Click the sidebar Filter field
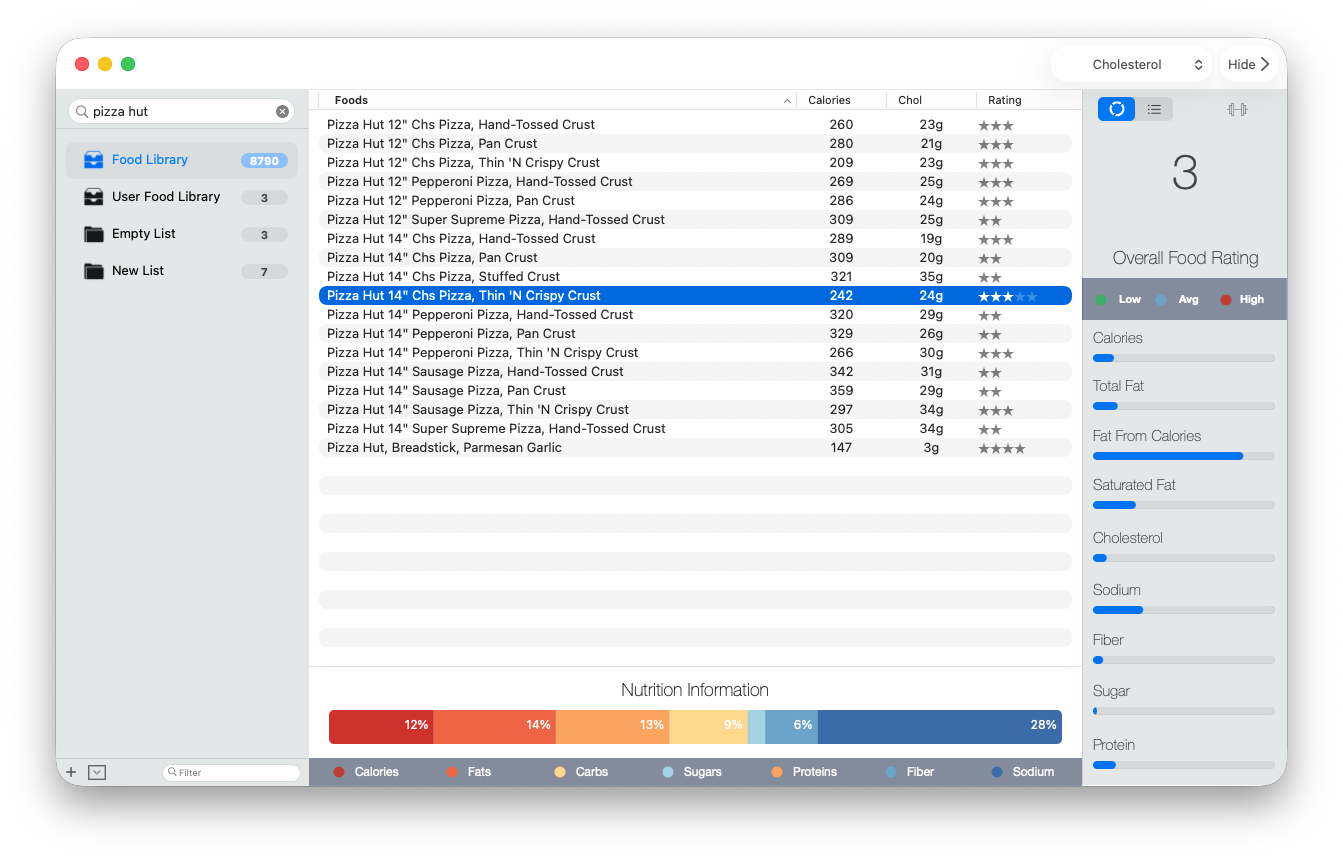 tap(231, 772)
